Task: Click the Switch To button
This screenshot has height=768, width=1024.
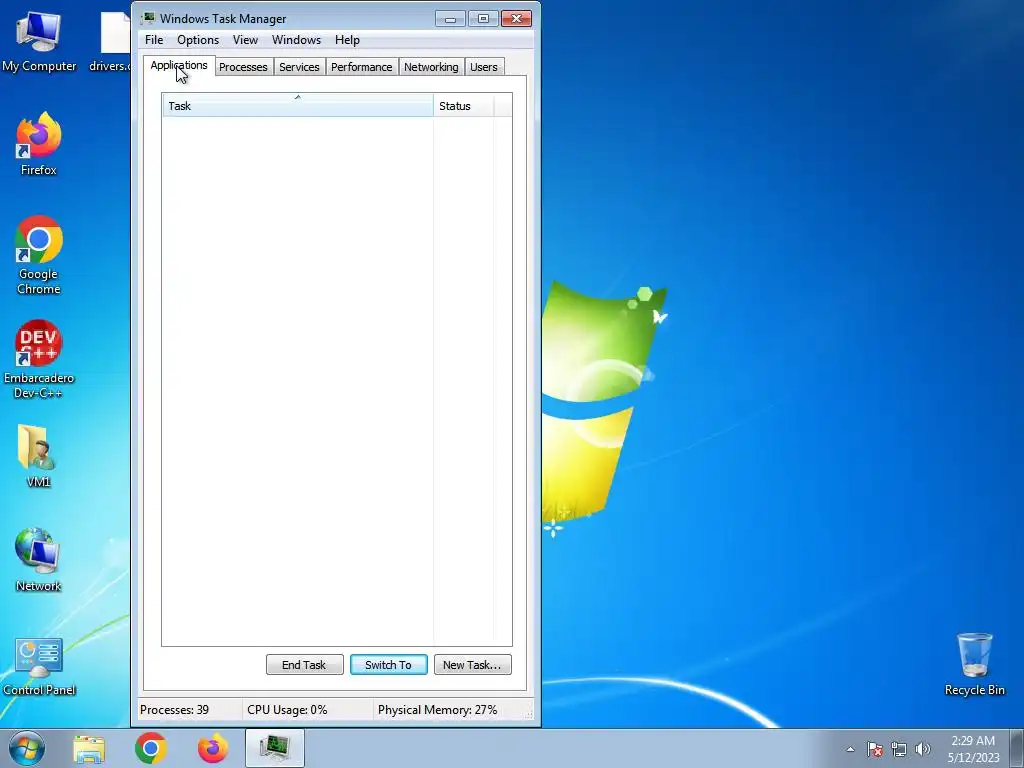Action: point(389,665)
